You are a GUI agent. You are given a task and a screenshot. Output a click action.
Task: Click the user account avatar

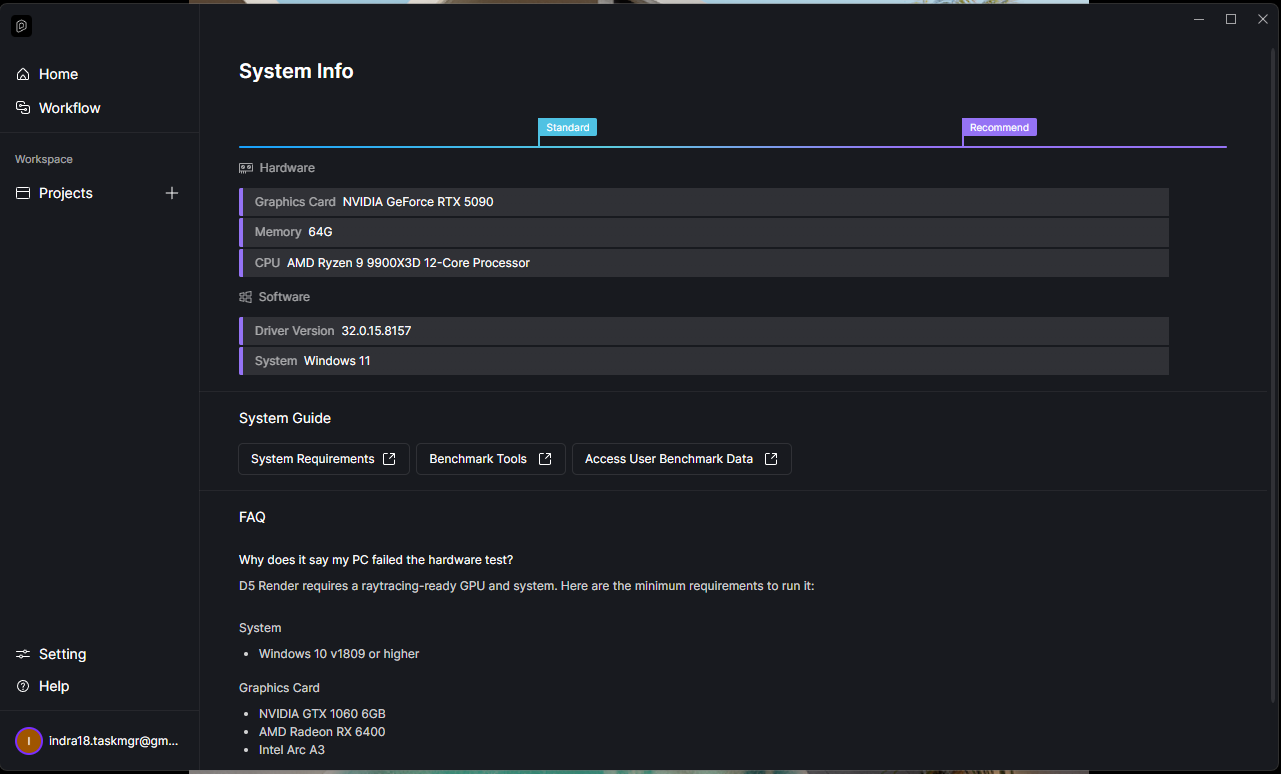click(x=29, y=741)
